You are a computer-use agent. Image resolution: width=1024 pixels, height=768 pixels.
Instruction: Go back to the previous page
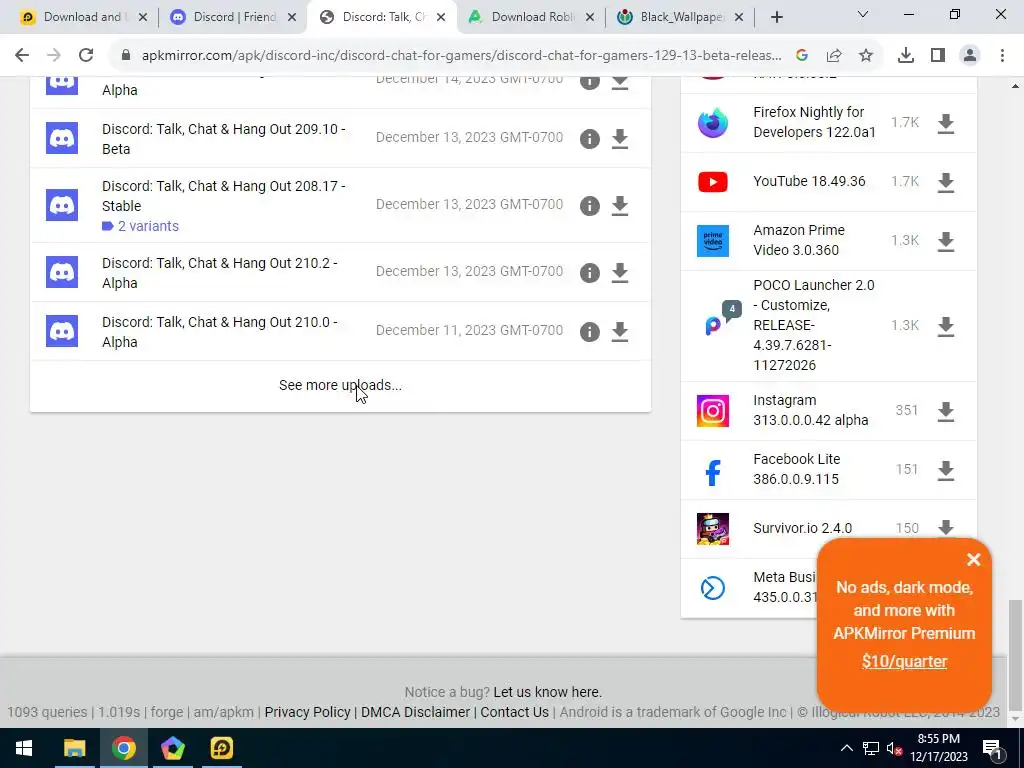pyautogui.click(x=22, y=56)
